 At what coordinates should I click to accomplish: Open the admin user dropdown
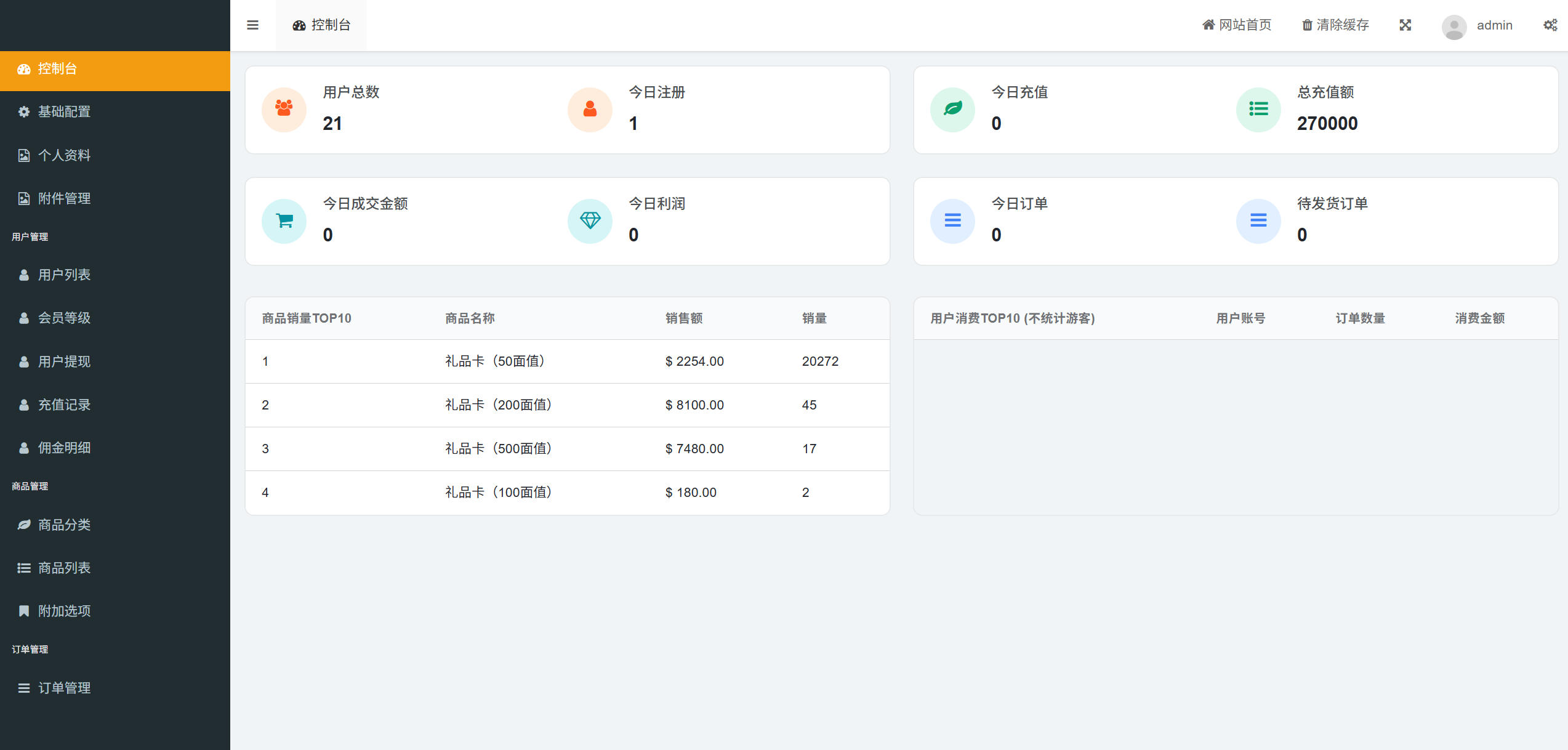[1494, 25]
